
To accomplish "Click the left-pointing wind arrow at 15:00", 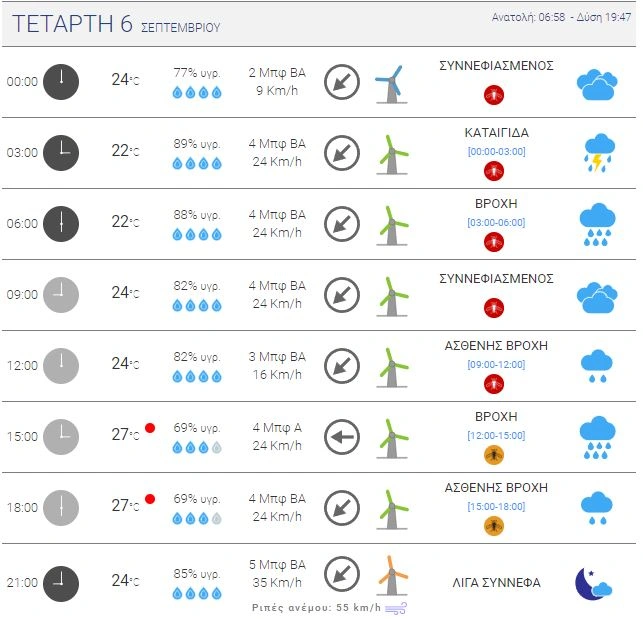I will tap(342, 436).
